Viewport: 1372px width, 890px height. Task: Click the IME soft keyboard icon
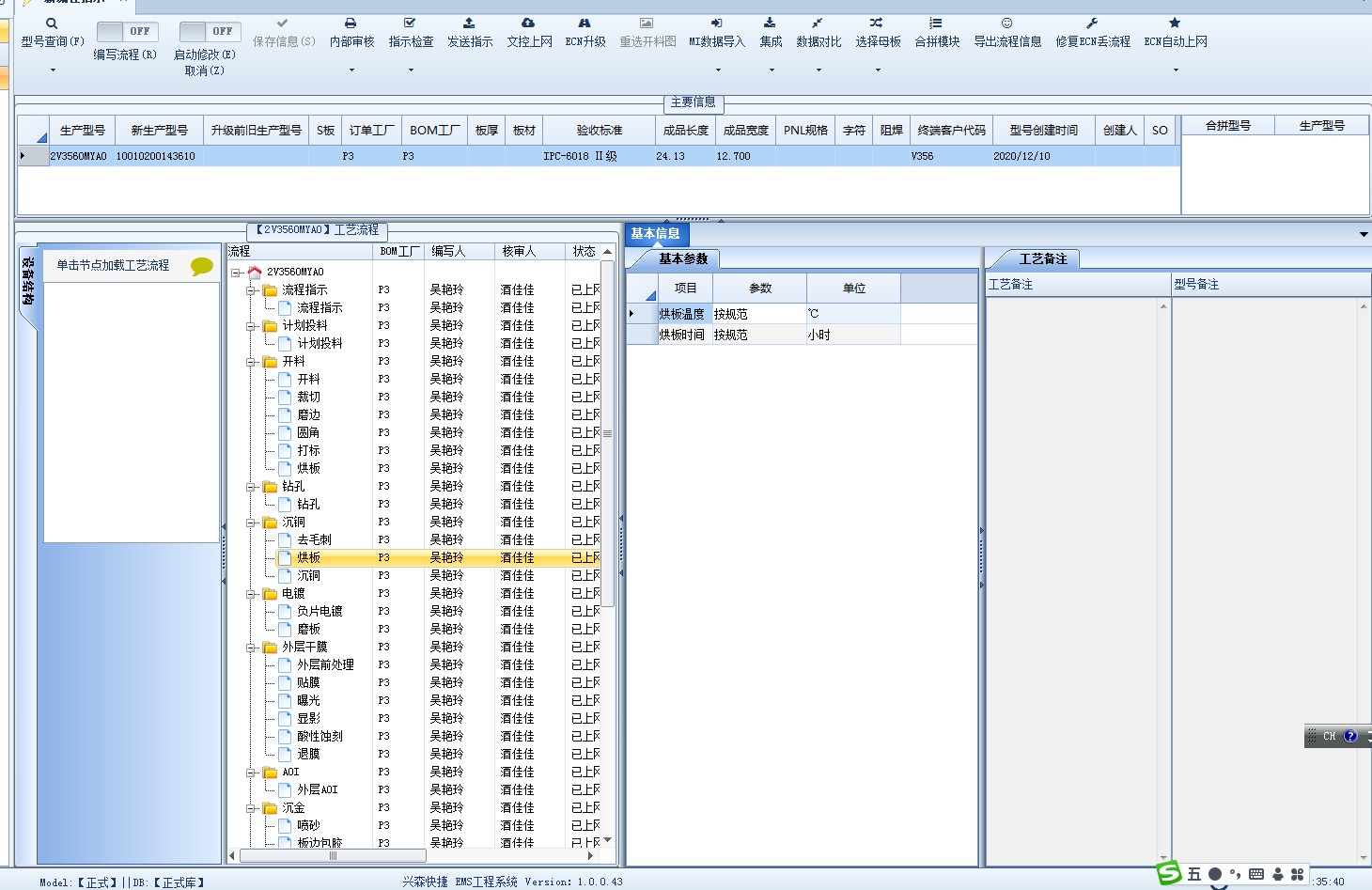pos(1256,874)
